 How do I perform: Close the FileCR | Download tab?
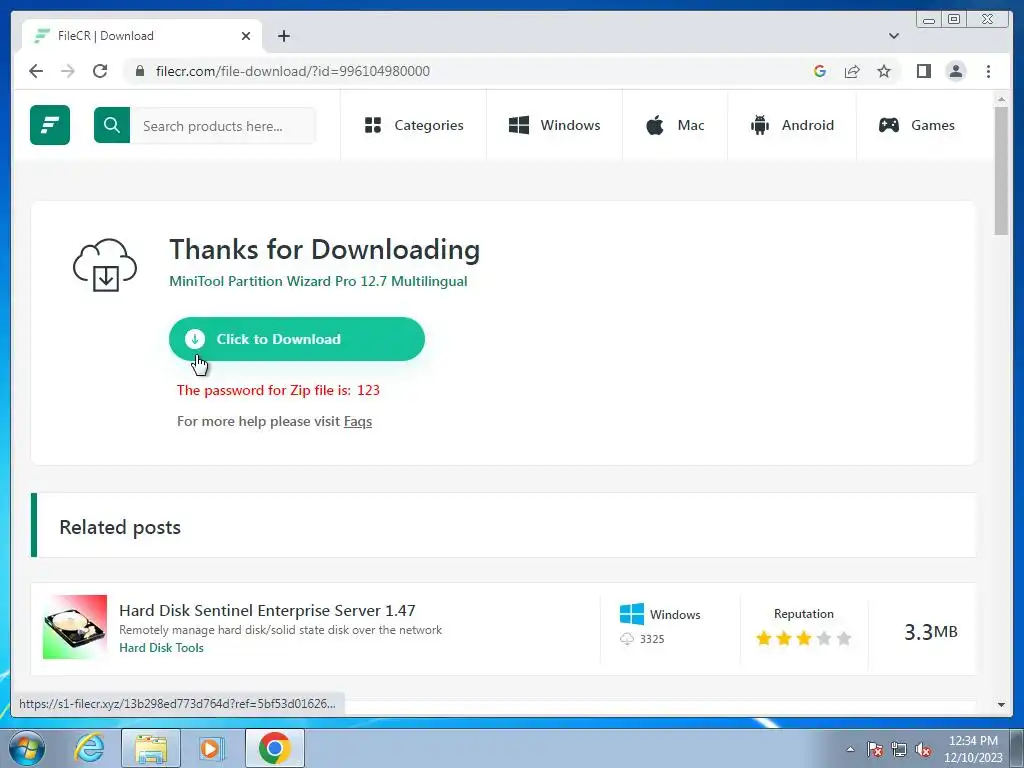(246, 36)
